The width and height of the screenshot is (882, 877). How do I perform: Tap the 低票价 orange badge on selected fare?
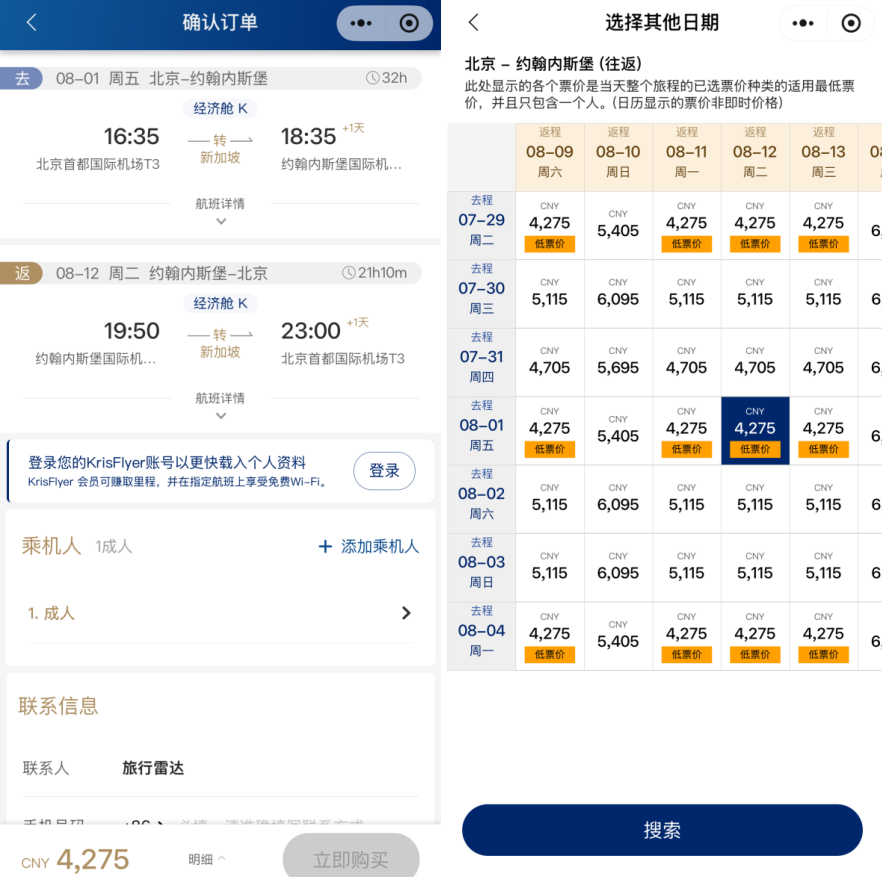pos(754,449)
